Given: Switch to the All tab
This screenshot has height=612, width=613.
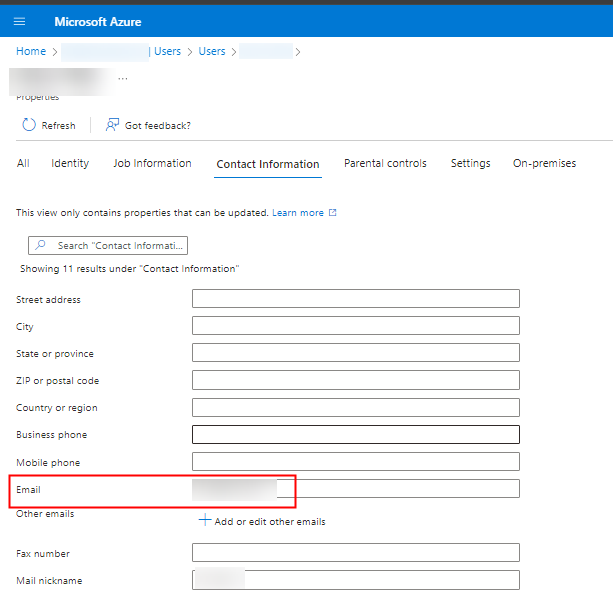Looking at the screenshot, I should (23, 163).
